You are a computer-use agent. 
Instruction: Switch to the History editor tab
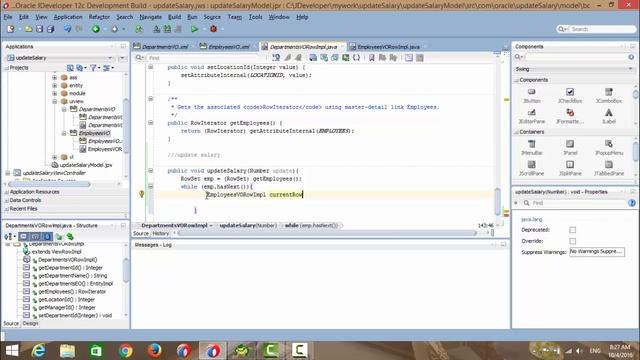click(161, 233)
